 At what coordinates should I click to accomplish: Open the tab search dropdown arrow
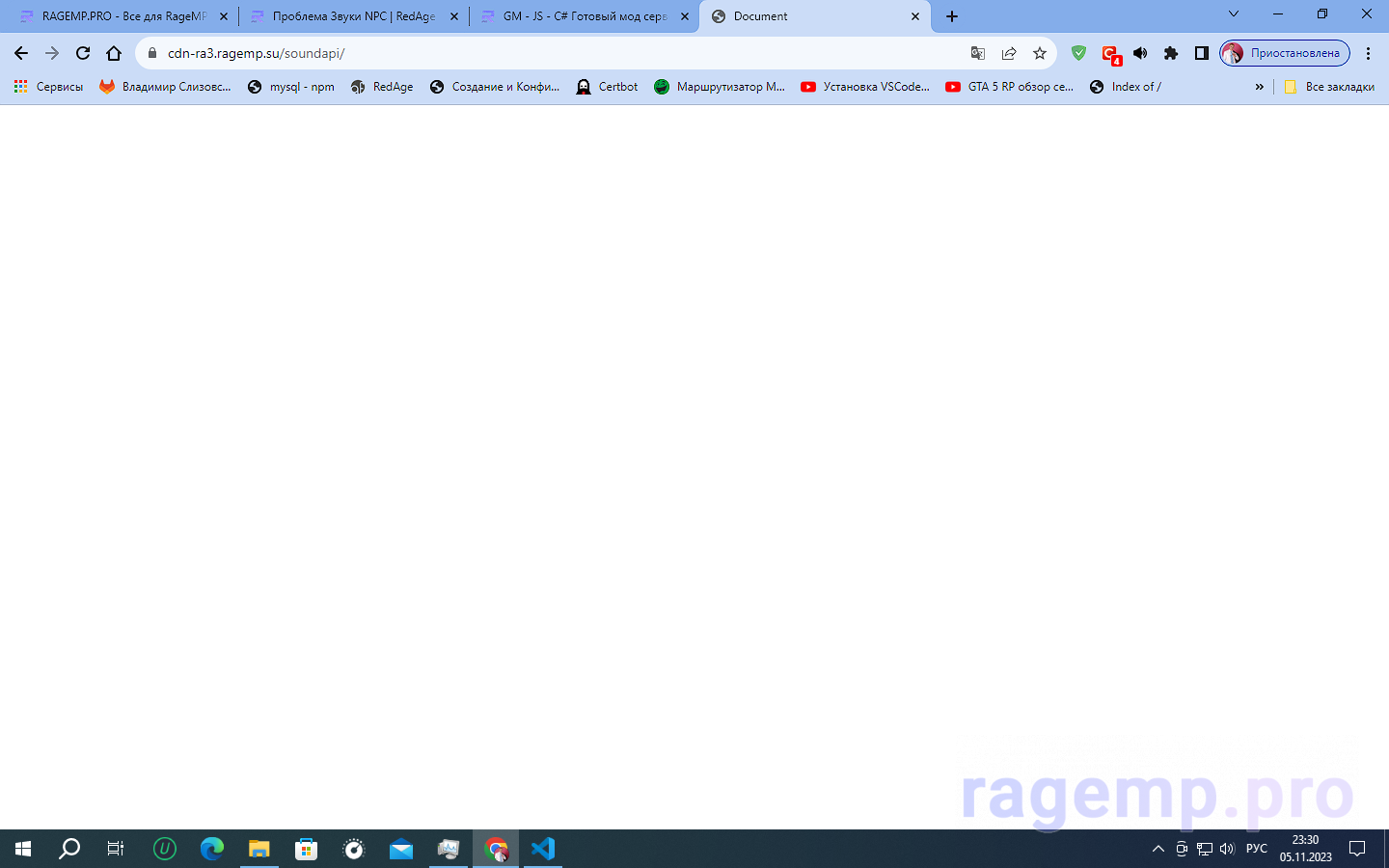tap(1233, 14)
